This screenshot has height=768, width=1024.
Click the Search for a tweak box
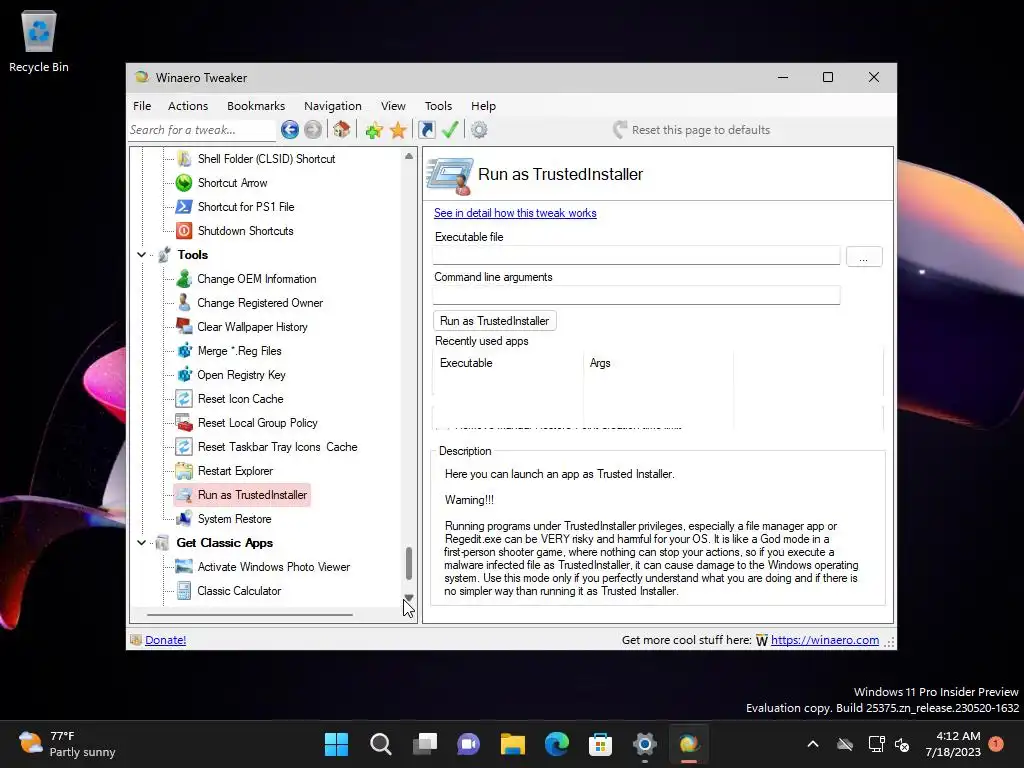tap(202, 130)
